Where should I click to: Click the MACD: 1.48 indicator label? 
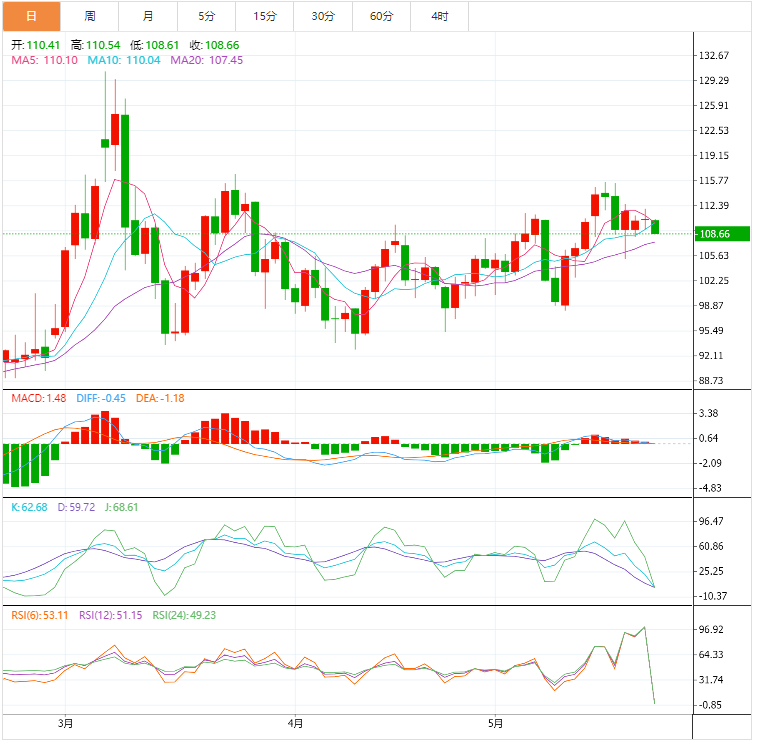pos(38,398)
